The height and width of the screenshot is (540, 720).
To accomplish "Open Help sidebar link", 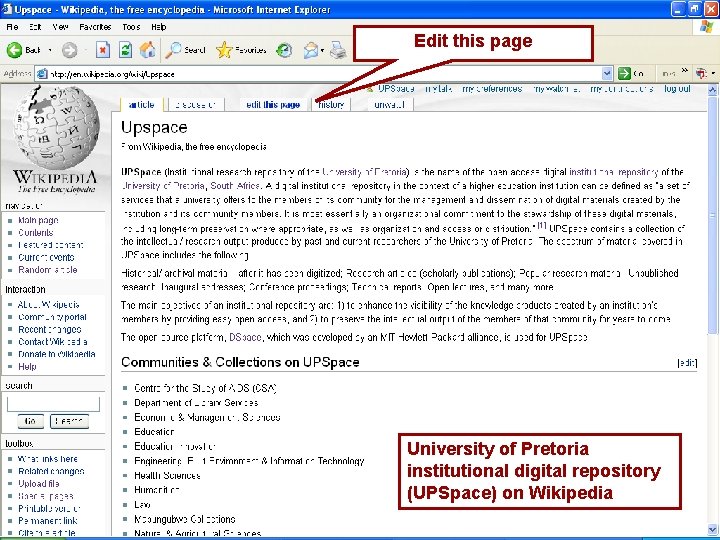I will (x=27, y=366).
